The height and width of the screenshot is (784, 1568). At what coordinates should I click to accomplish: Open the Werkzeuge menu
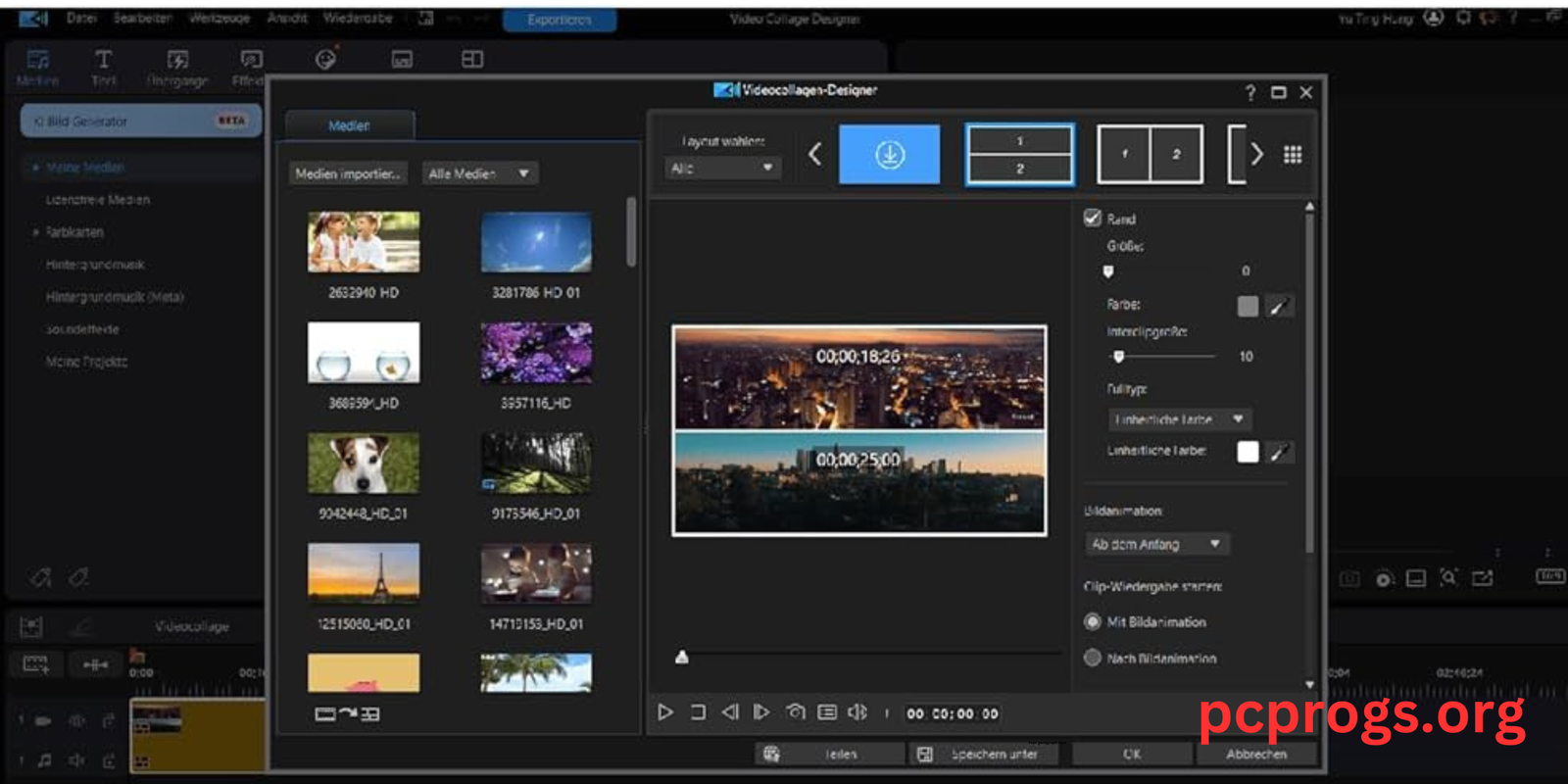220,19
